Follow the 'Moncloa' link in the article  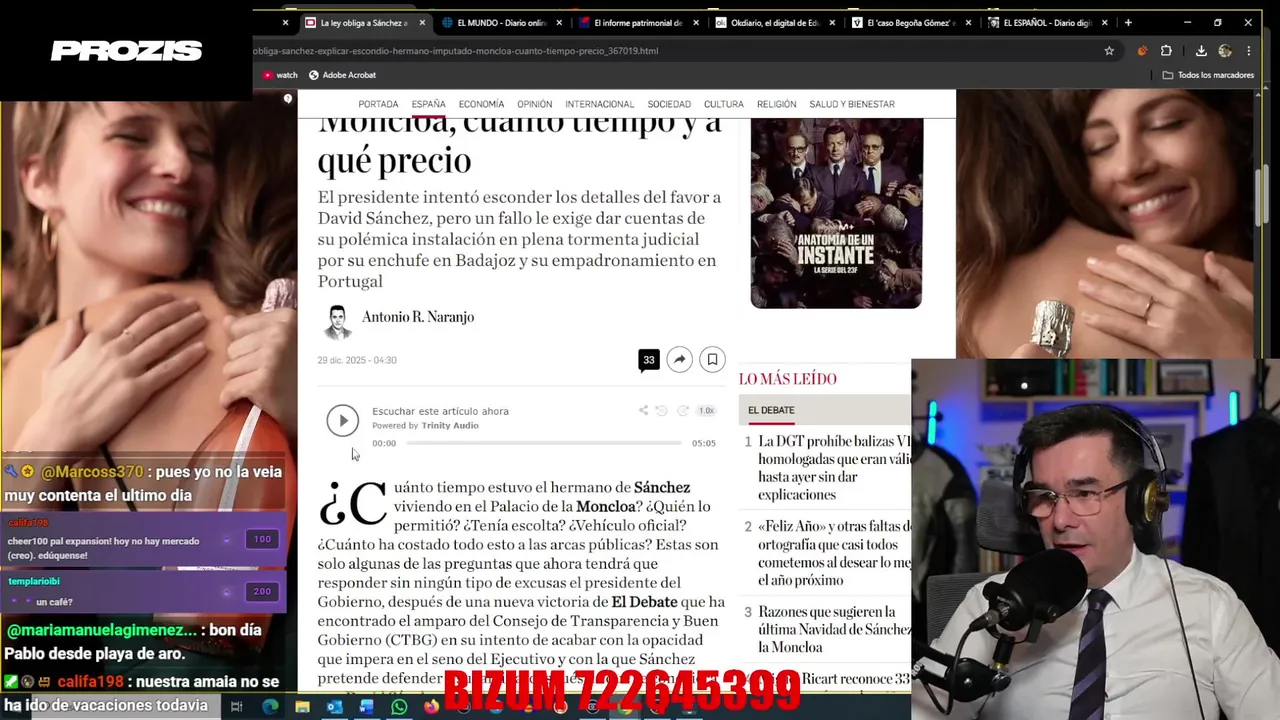pos(606,506)
